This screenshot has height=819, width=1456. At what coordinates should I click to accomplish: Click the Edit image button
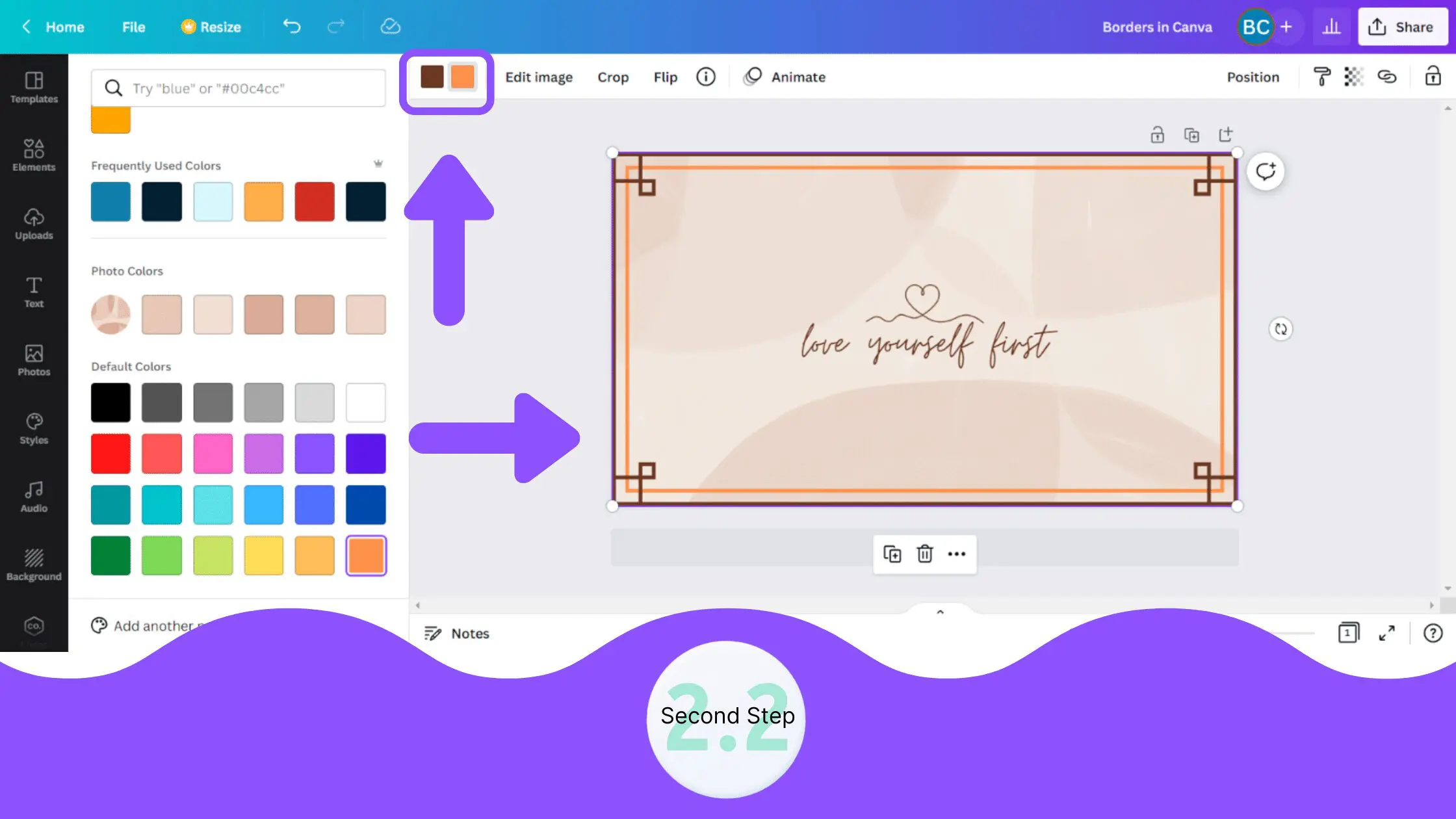click(x=539, y=77)
